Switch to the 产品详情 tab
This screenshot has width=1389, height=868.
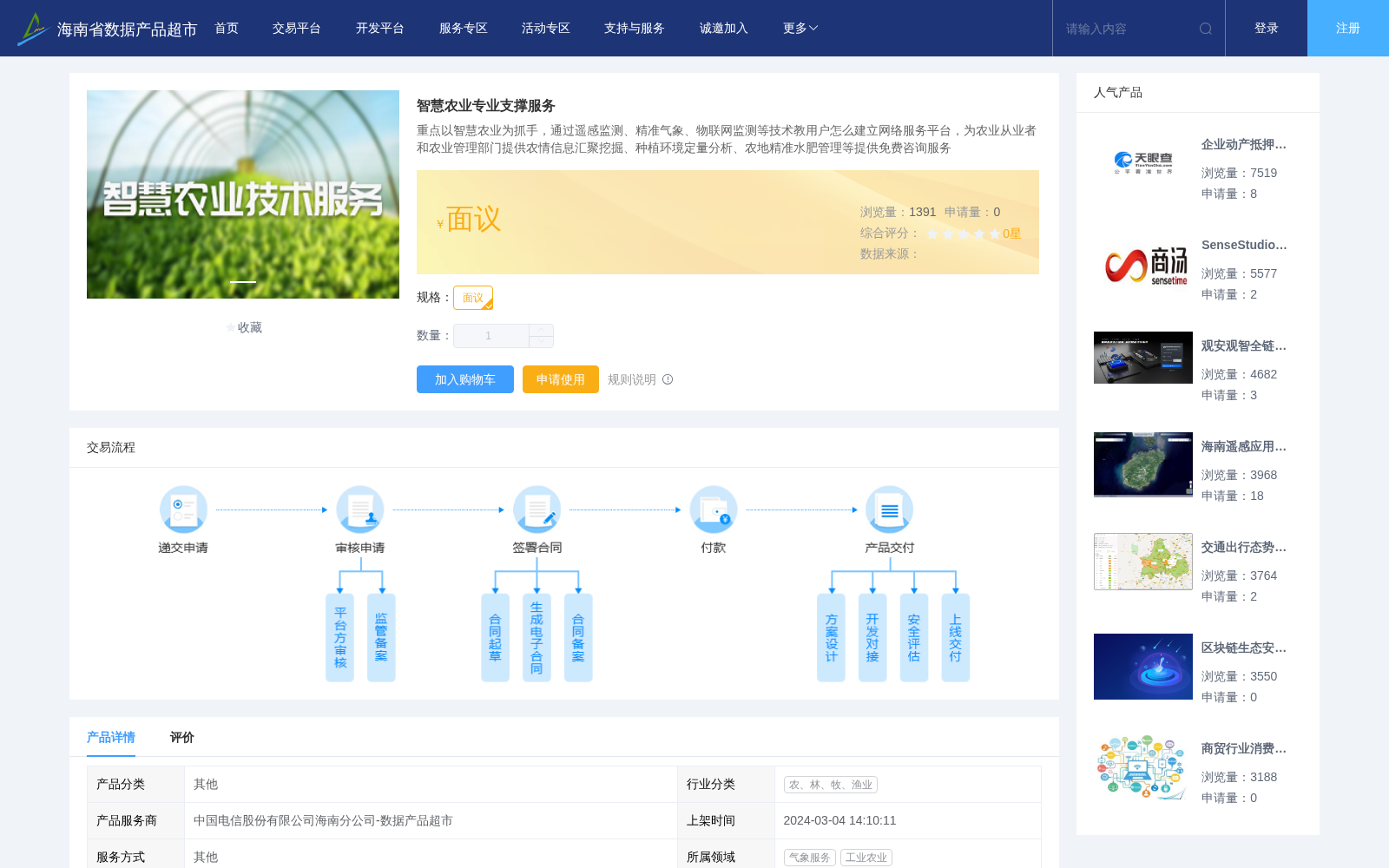click(x=111, y=737)
